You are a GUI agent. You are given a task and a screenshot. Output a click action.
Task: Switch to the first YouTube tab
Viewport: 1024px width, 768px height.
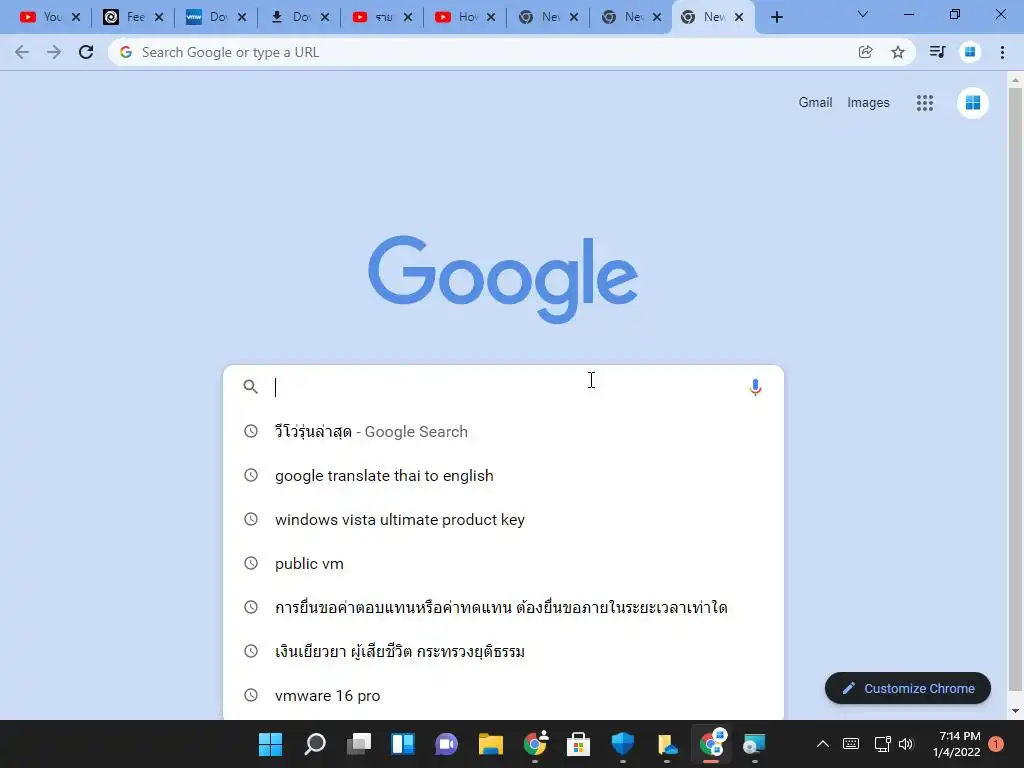point(41,17)
